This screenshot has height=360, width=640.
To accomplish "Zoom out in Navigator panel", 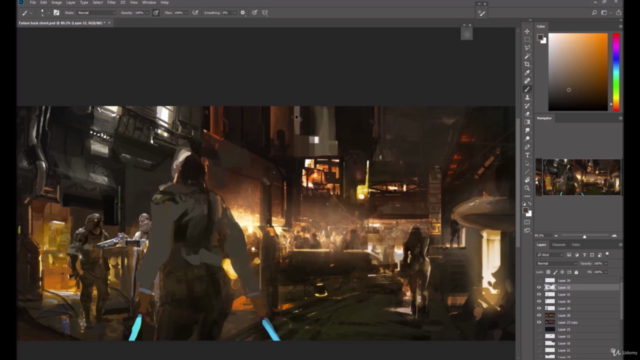I will [x=556, y=236].
